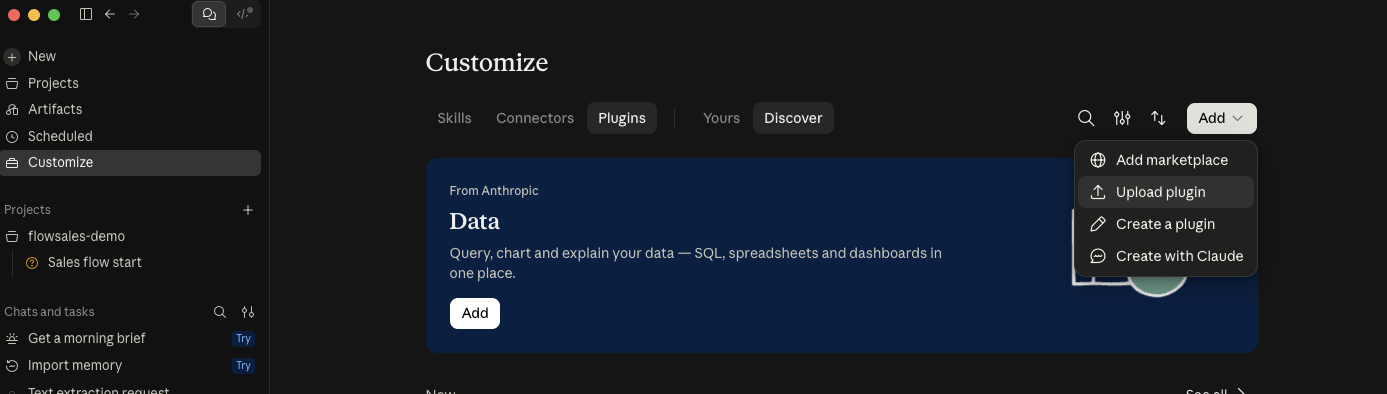Click the Projects folder icon in sidebar
The image size is (1387, 394).
tap(12, 83)
